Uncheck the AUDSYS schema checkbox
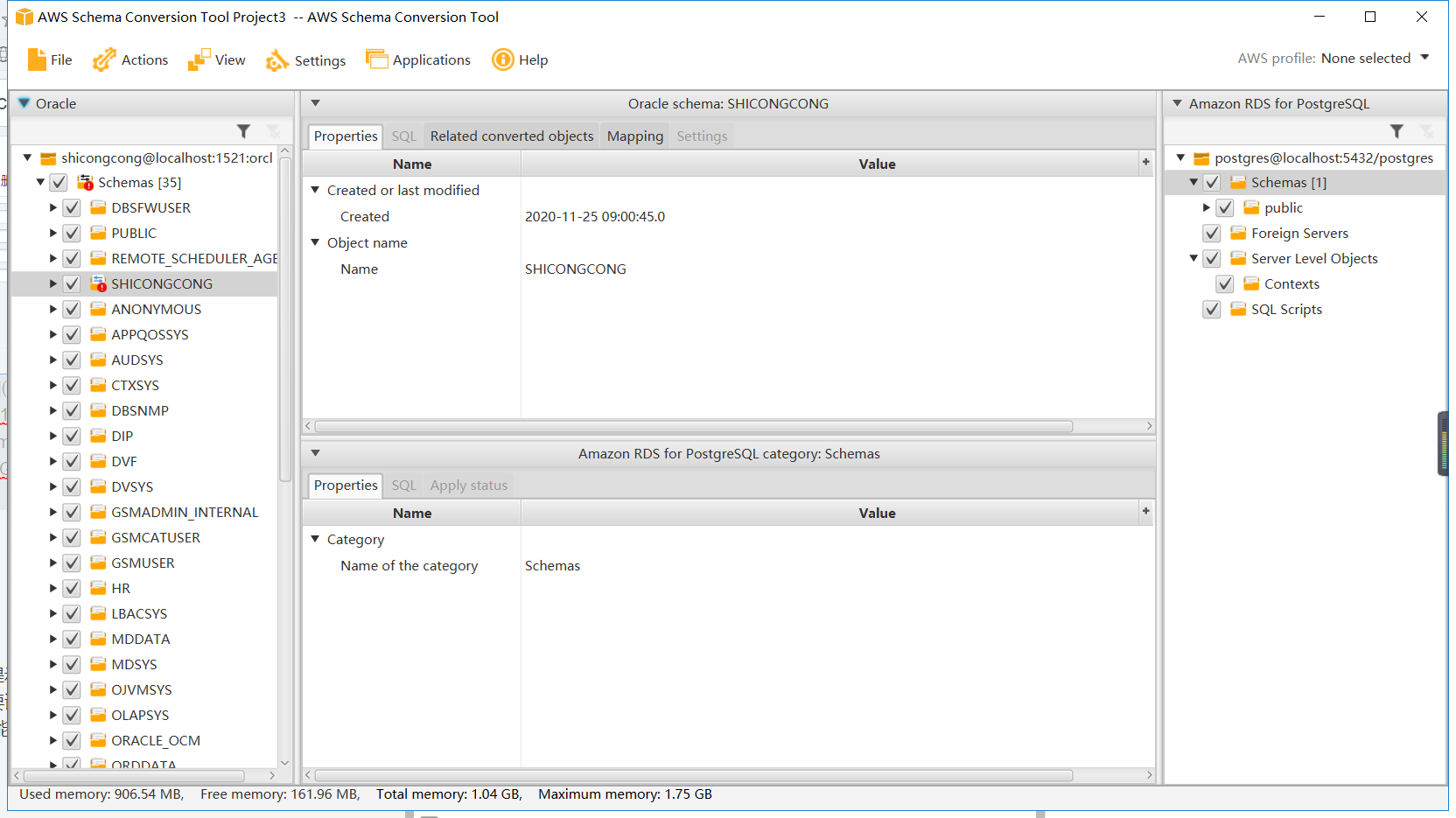This screenshot has width=1456, height=818. click(72, 360)
